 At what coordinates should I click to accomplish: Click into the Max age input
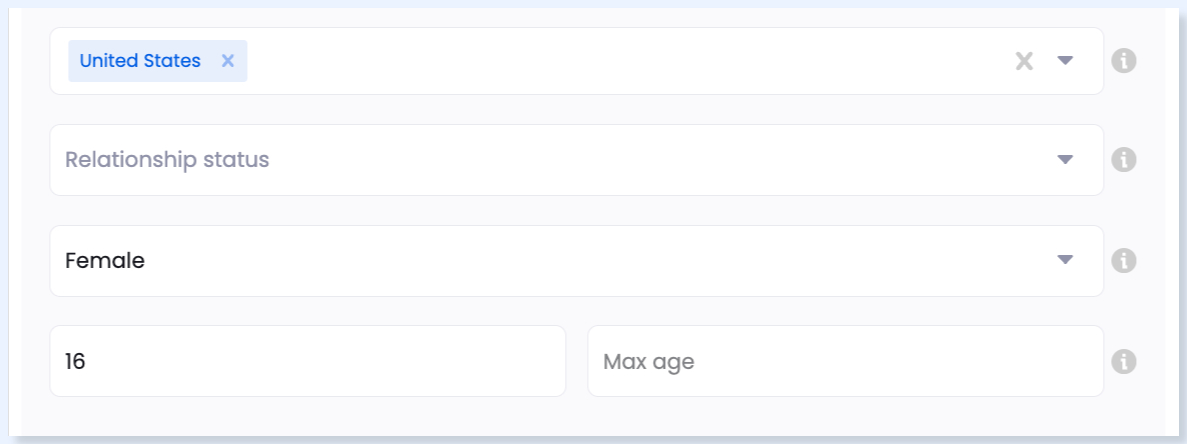click(x=845, y=361)
